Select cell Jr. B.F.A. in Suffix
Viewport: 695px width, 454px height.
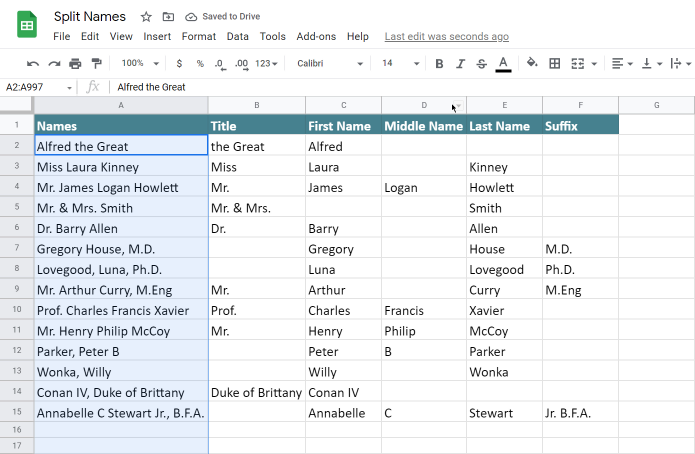point(581,412)
